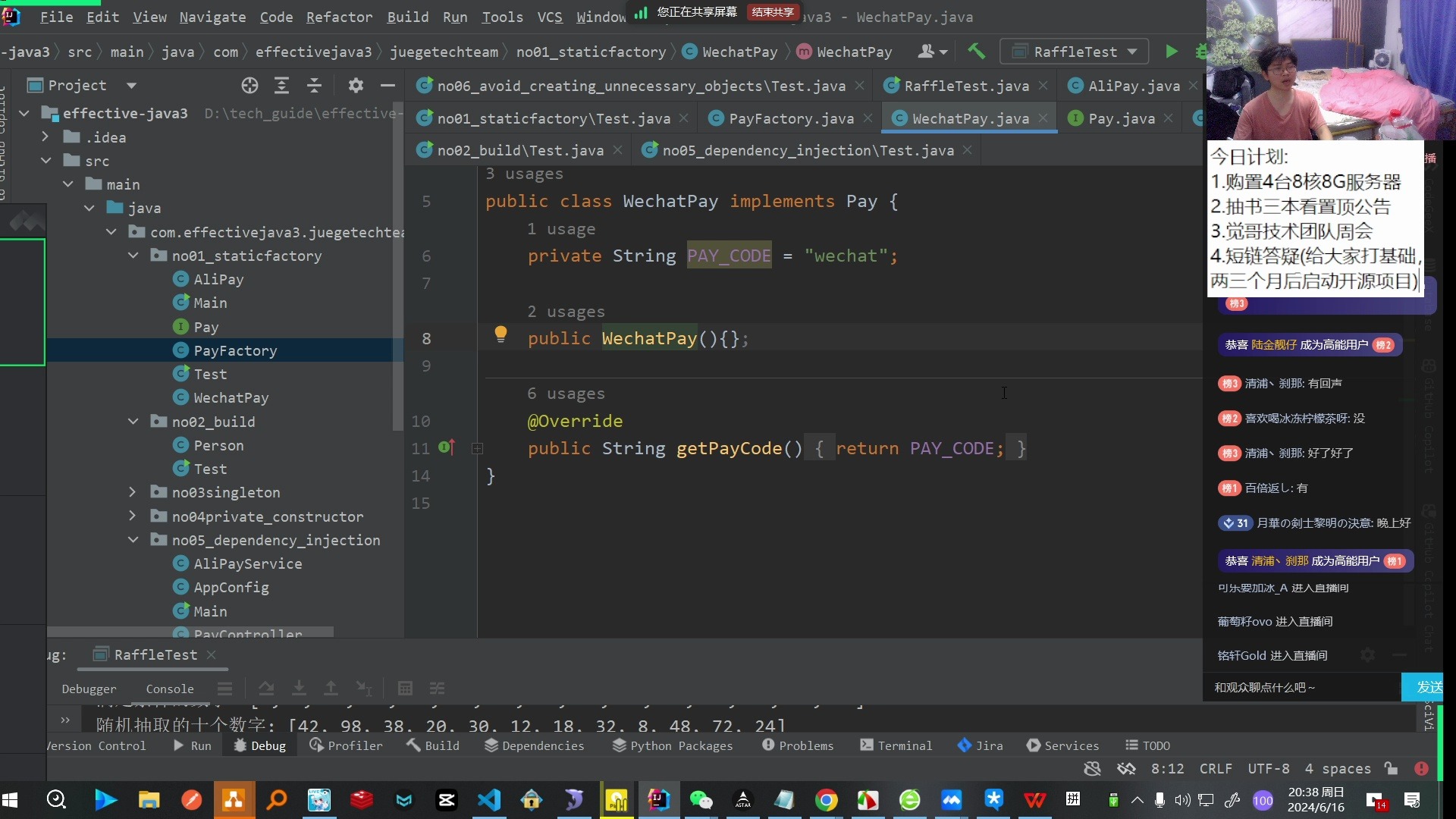Image resolution: width=1456 pixels, height=819 pixels.
Task: Expand the no04private_constructor package
Action: tap(133, 516)
